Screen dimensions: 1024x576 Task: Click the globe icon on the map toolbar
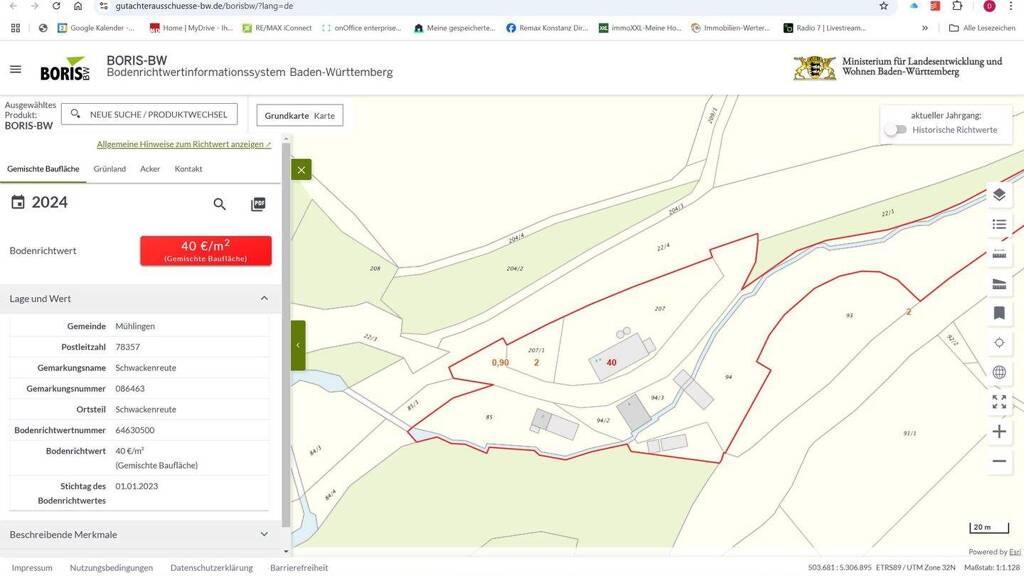pos(998,372)
